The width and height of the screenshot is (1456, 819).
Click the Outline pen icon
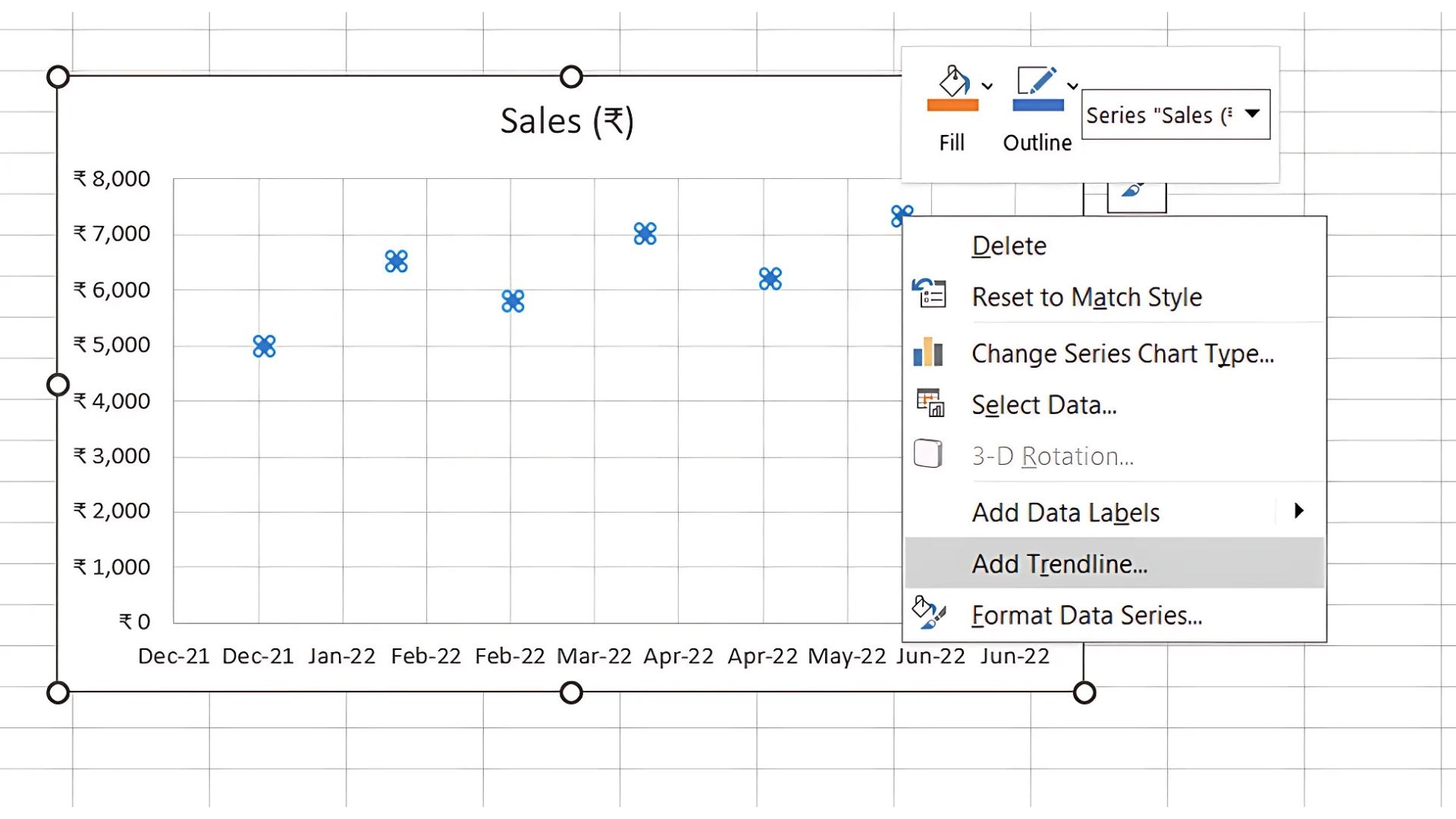pyautogui.click(x=1037, y=81)
